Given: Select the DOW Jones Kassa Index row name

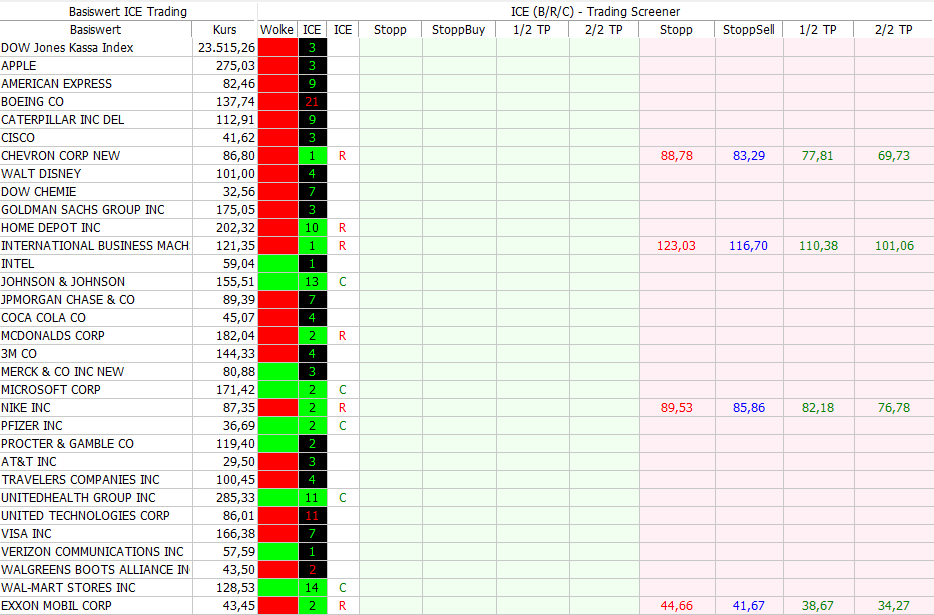Looking at the screenshot, I should [x=67, y=48].
